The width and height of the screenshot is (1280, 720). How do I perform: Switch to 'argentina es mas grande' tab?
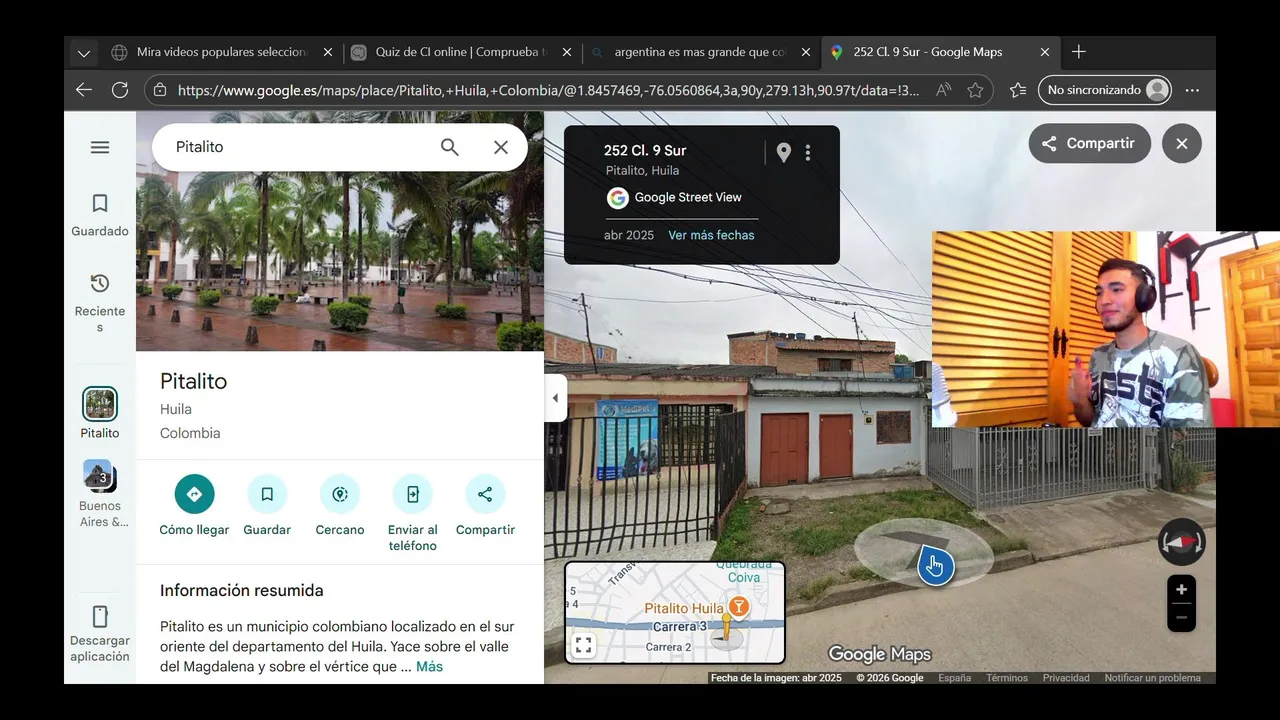click(700, 52)
